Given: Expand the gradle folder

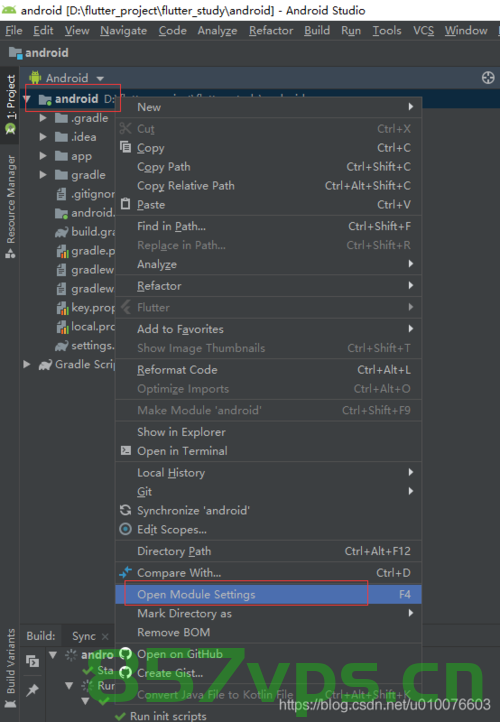Looking at the screenshot, I should tap(43, 175).
